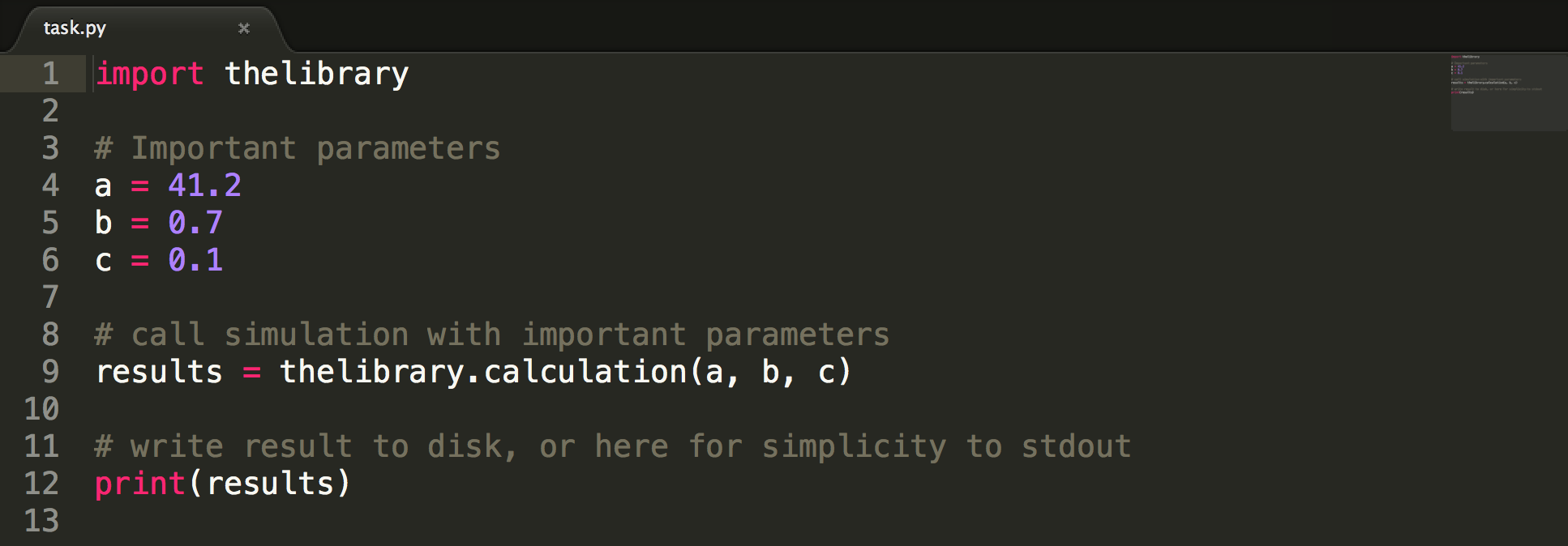Click line number 13 in gutter
Viewport: 1568px width, 546px height.
[41, 521]
